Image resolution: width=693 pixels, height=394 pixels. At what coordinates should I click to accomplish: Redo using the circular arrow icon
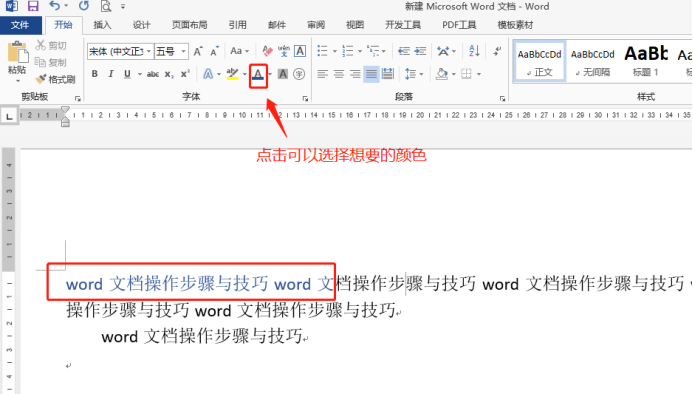84,6
